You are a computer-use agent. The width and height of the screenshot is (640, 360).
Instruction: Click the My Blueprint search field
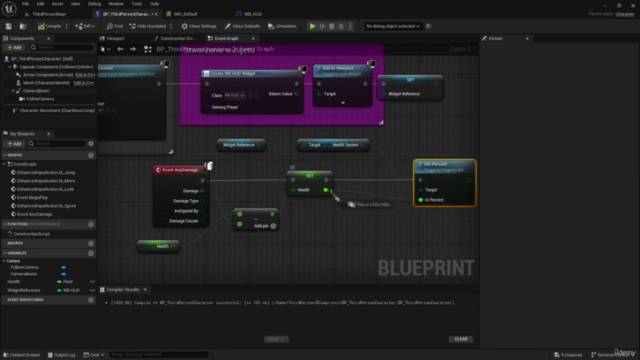[x=57, y=144]
